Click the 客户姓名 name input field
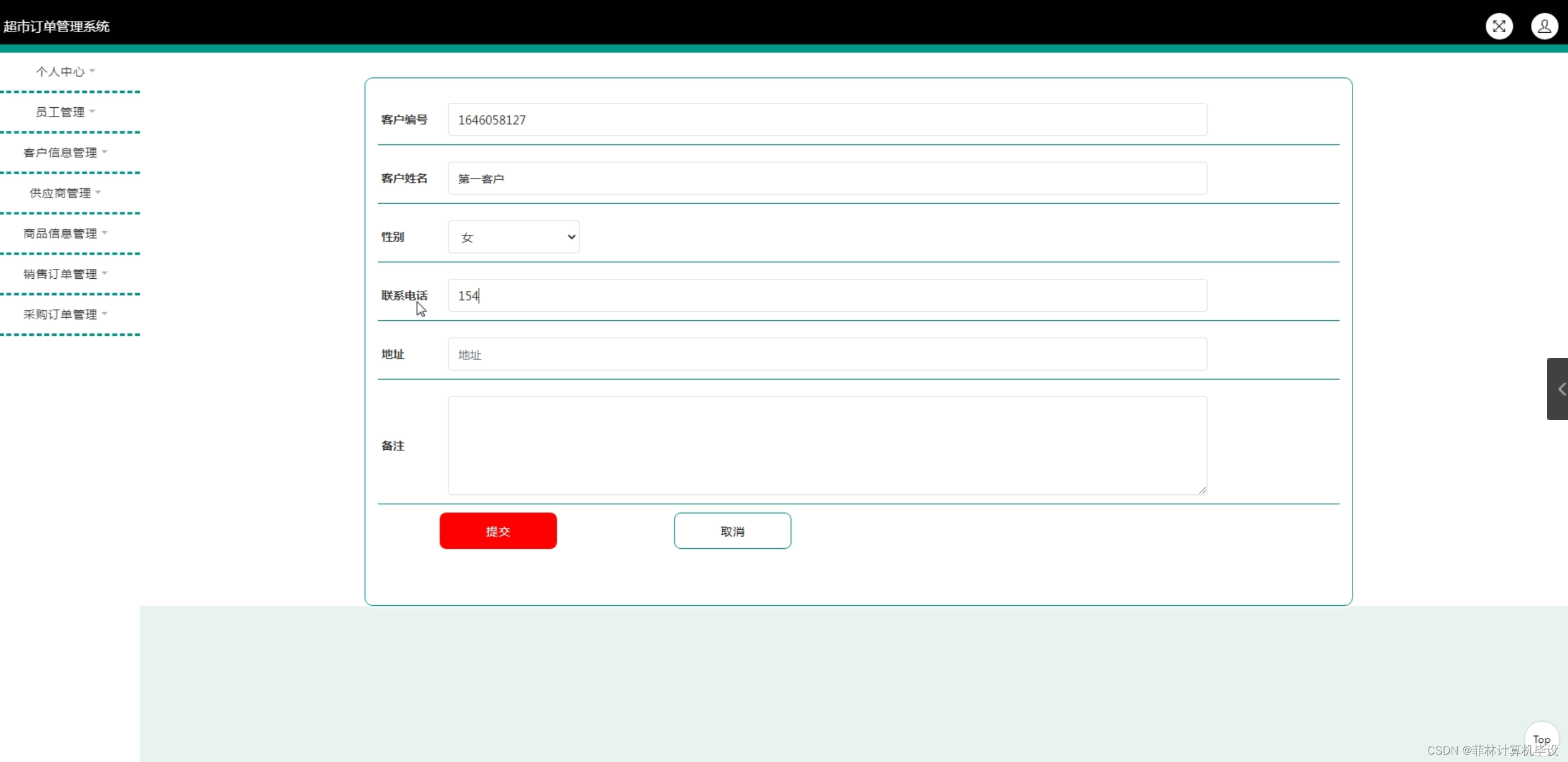Viewport: 1568px width, 762px height. point(827,178)
